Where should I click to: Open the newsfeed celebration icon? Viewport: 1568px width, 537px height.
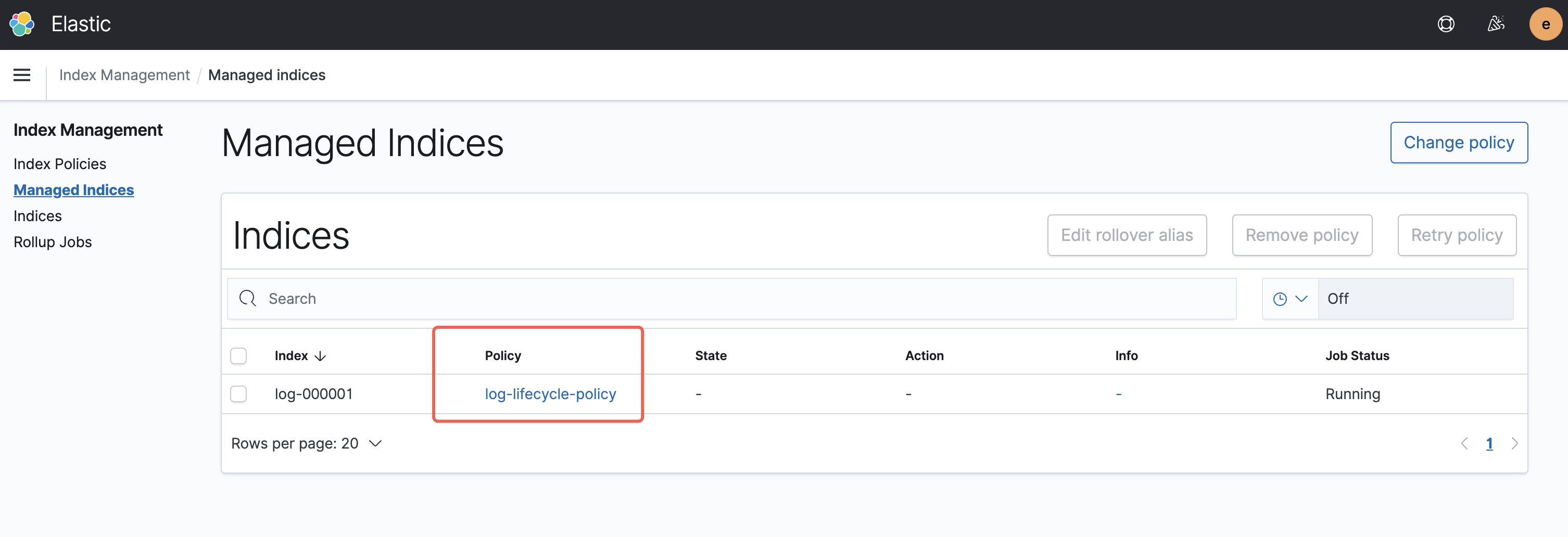click(x=1496, y=24)
